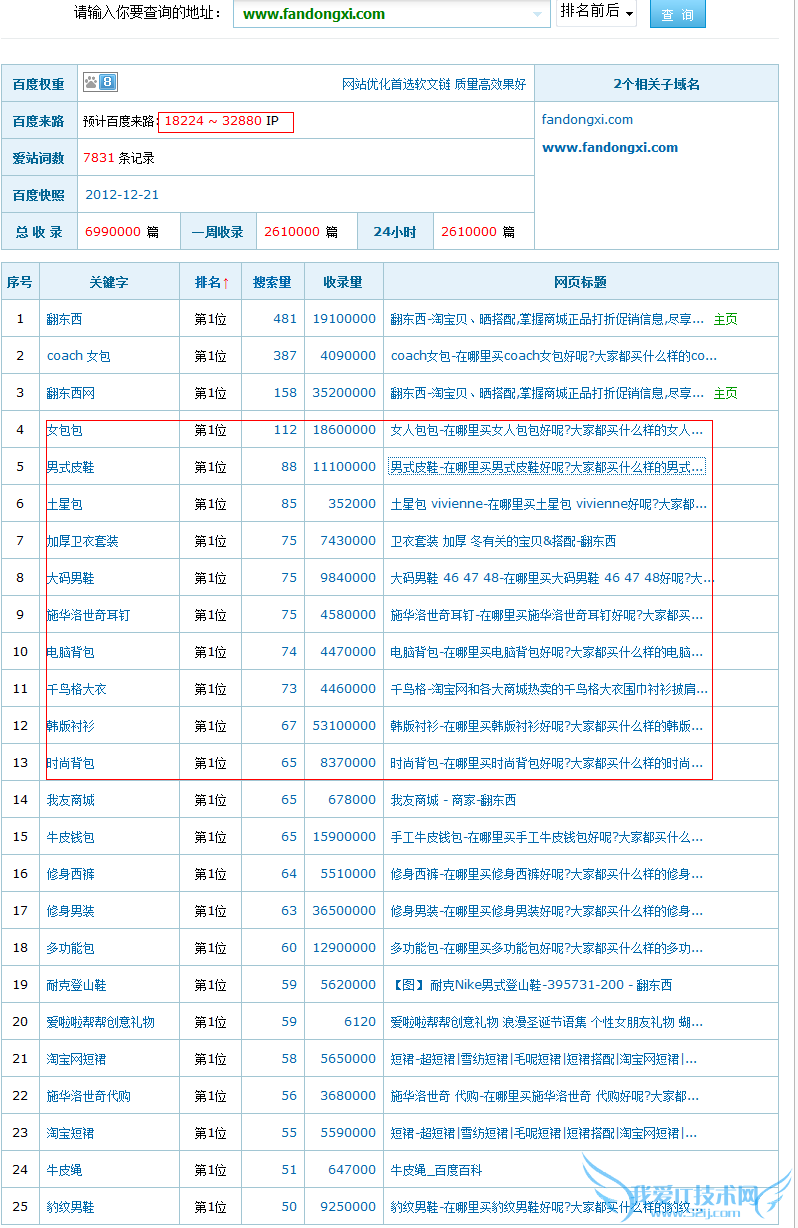Open the keyword 翻东西 link
This screenshot has height=1228, width=798.
pos(65,320)
